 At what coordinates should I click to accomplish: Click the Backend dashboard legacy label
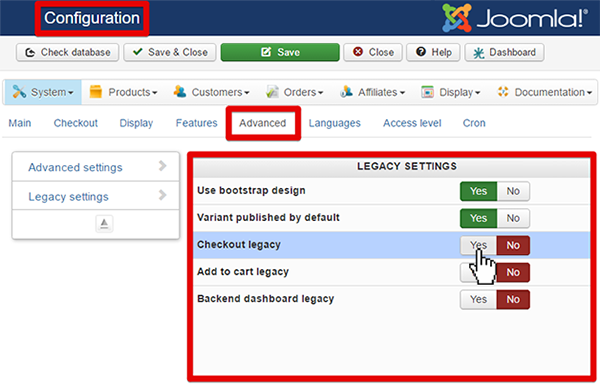pyautogui.click(x=266, y=299)
